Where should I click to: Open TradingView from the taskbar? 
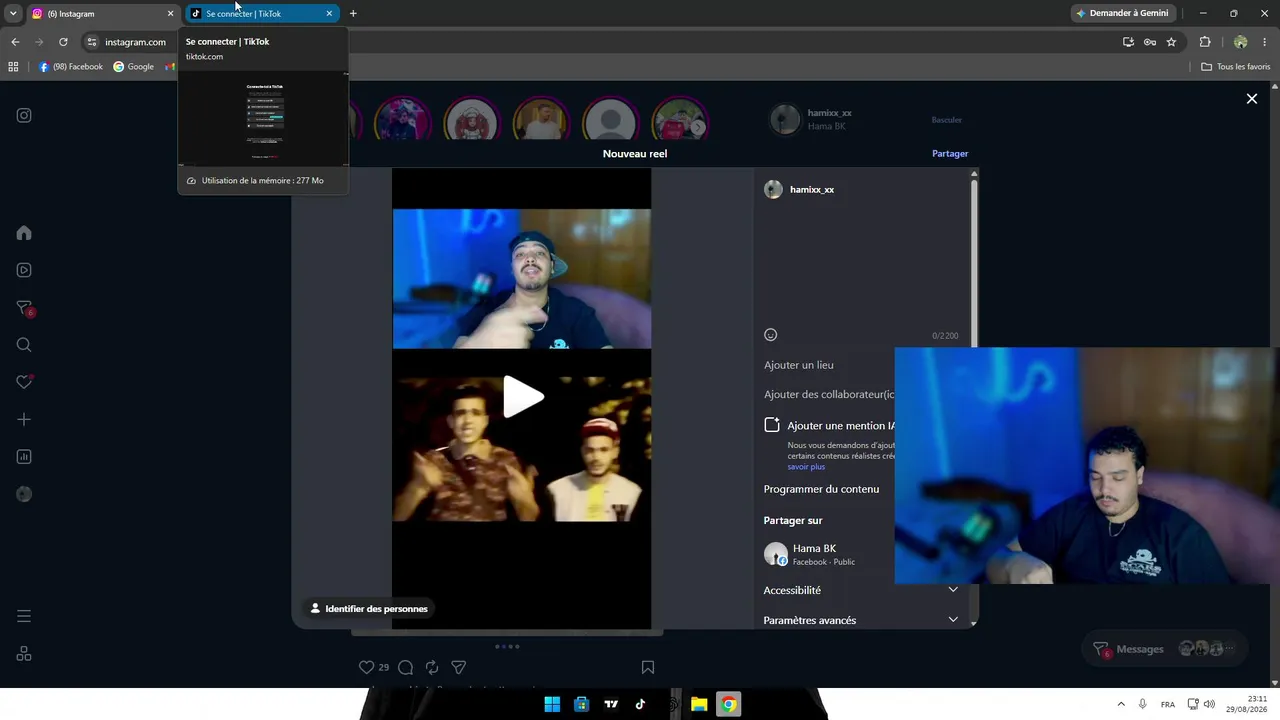tap(611, 704)
